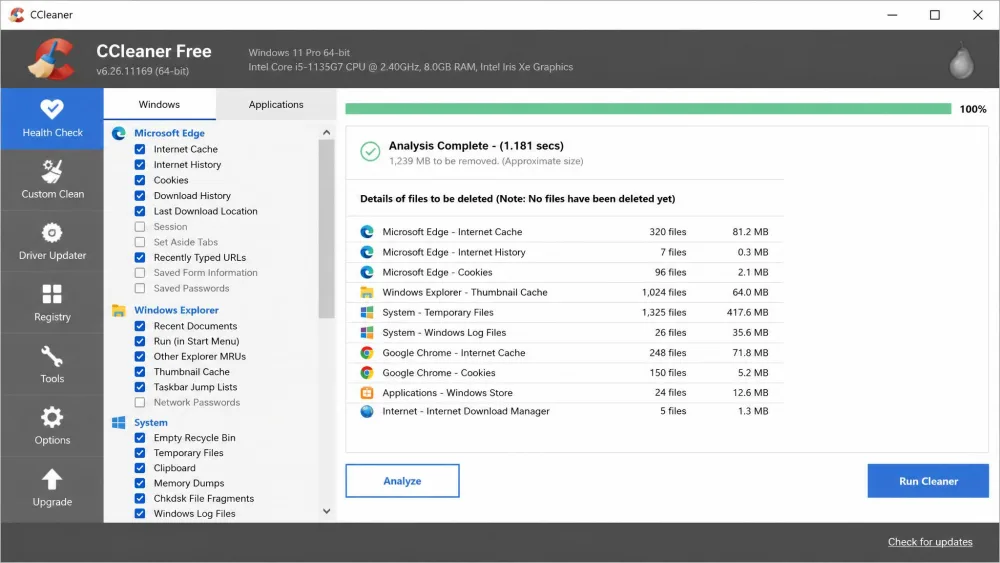The height and width of the screenshot is (563, 1000).
Task: Click the pear icon in header
Action: (961, 61)
